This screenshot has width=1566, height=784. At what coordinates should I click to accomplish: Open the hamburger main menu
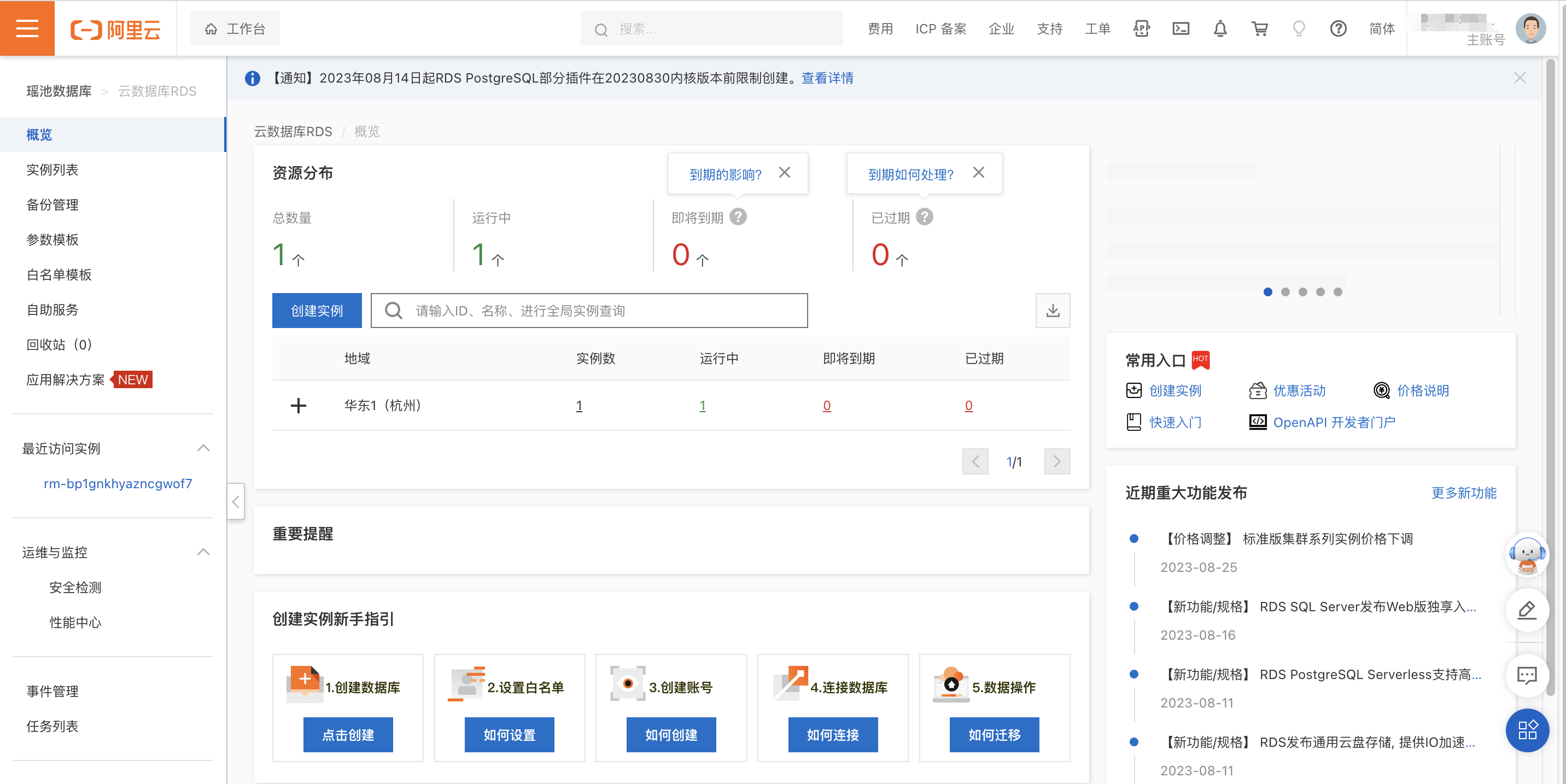pyautogui.click(x=27, y=28)
